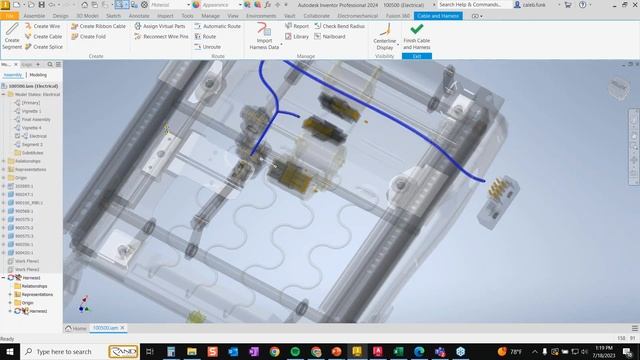This screenshot has height=360, width=640.
Task: Click Create Ribbon Cable
Action: (98, 26)
